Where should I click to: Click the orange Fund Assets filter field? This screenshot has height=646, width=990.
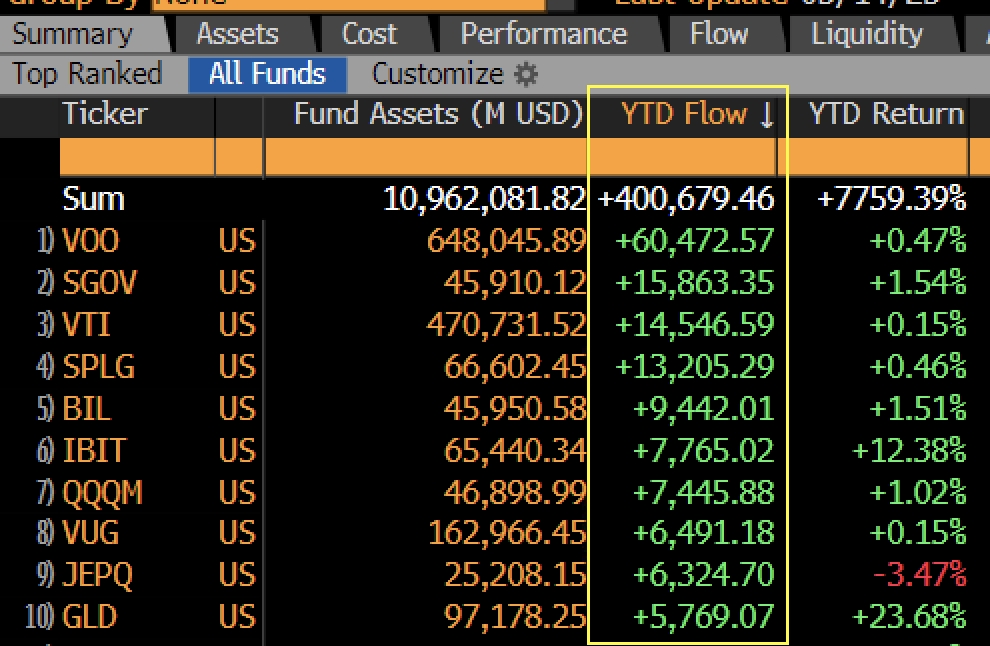426,156
